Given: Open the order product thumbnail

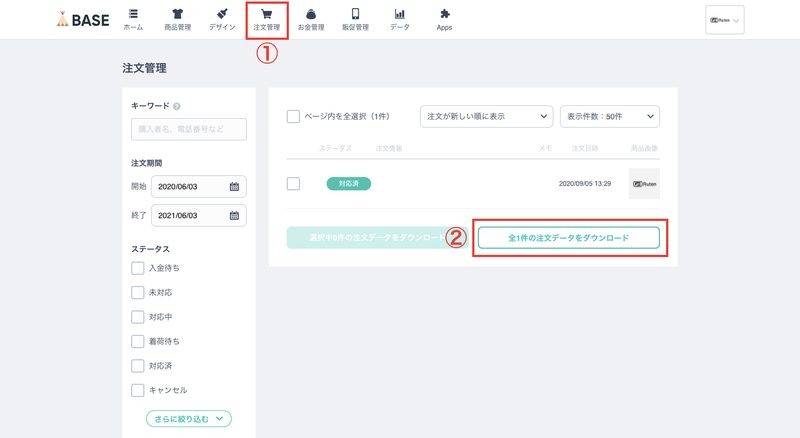Looking at the screenshot, I should [644, 183].
